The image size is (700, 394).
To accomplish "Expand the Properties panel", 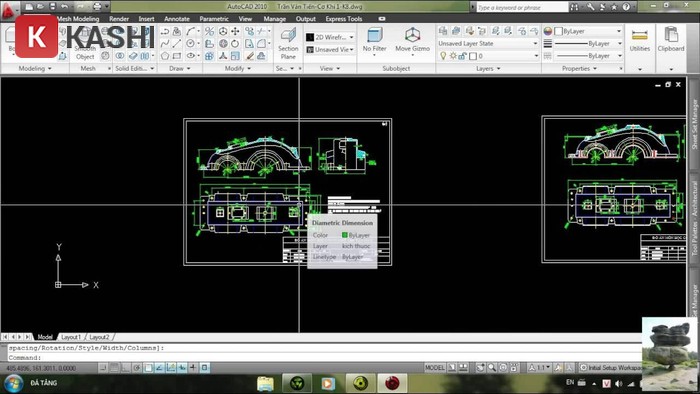I will (579, 68).
